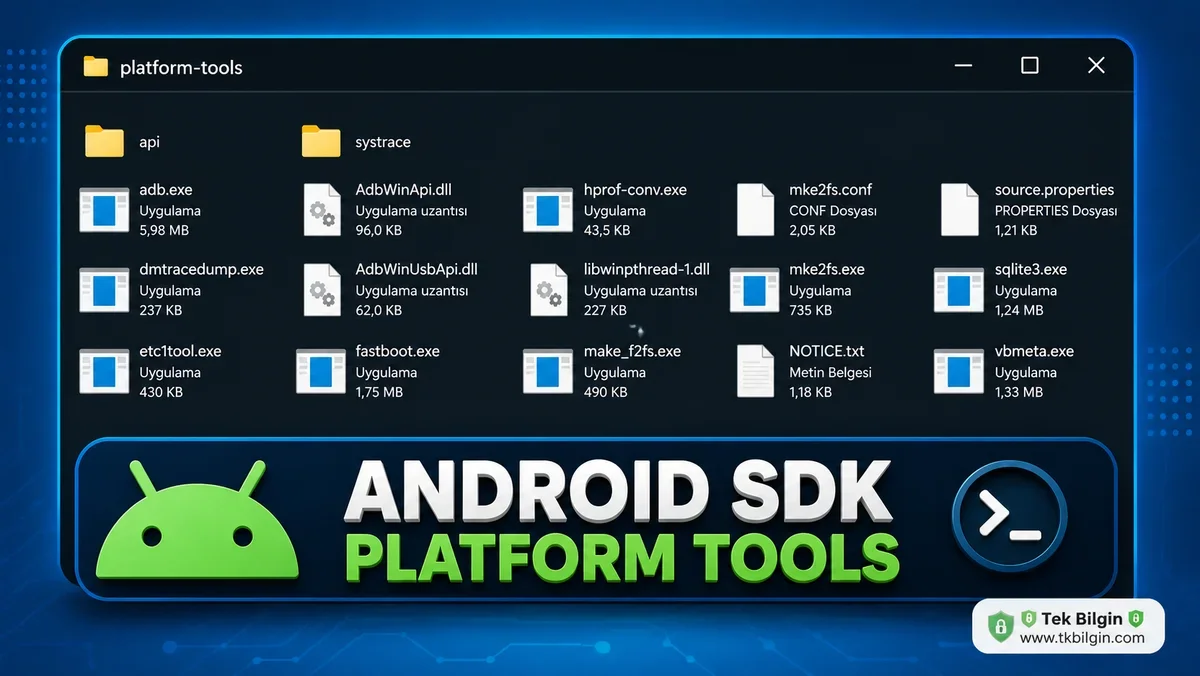The width and height of the screenshot is (1200, 676).
Task: Click the 'fastboot.exe' file name
Action: [398, 352]
